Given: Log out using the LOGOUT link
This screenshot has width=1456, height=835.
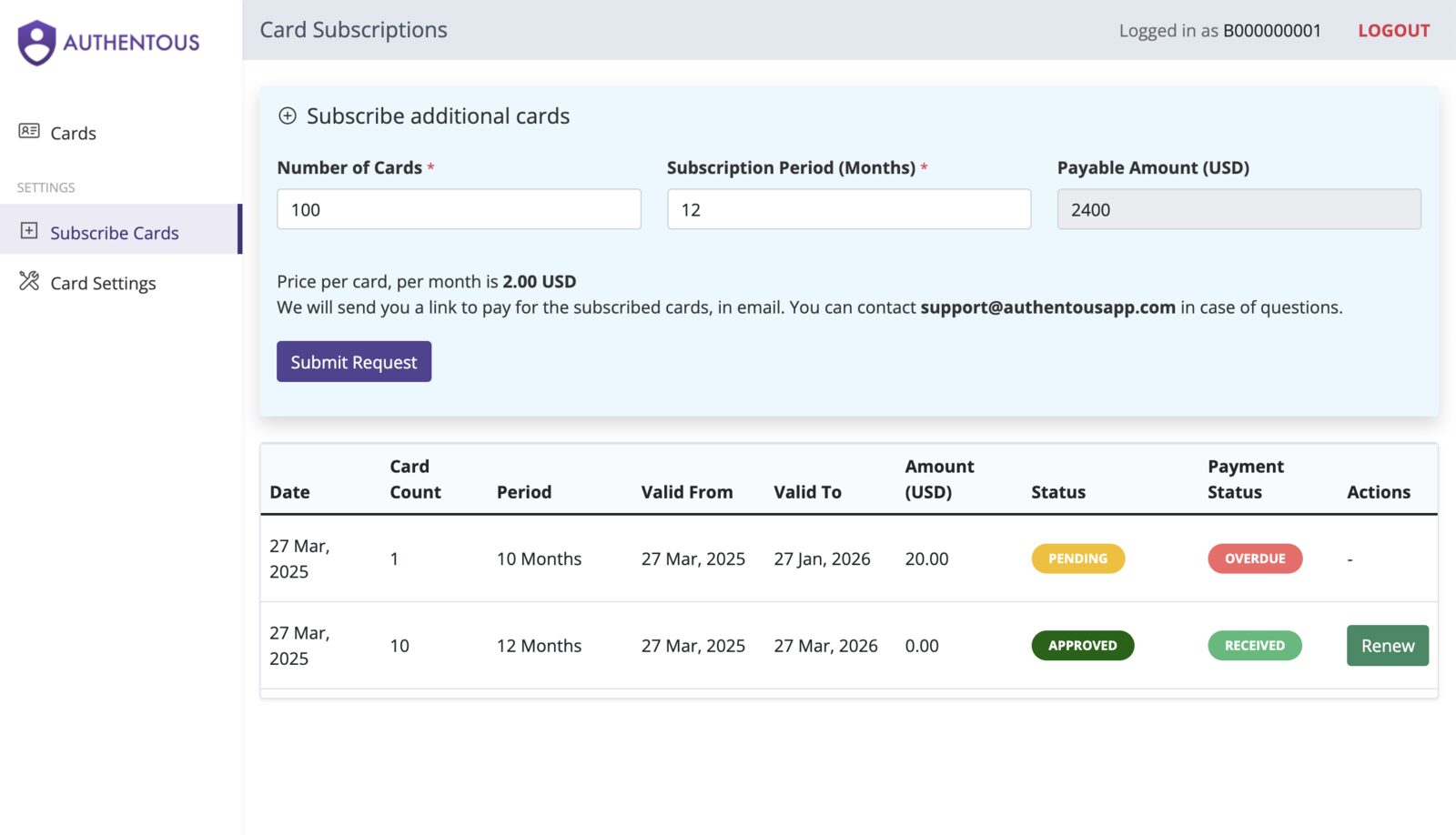Looking at the screenshot, I should tap(1393, 31).
